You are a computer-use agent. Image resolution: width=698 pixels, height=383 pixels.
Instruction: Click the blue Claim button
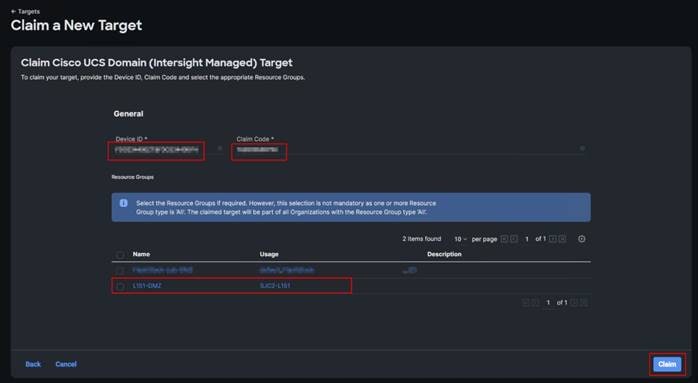coord(667,364)
